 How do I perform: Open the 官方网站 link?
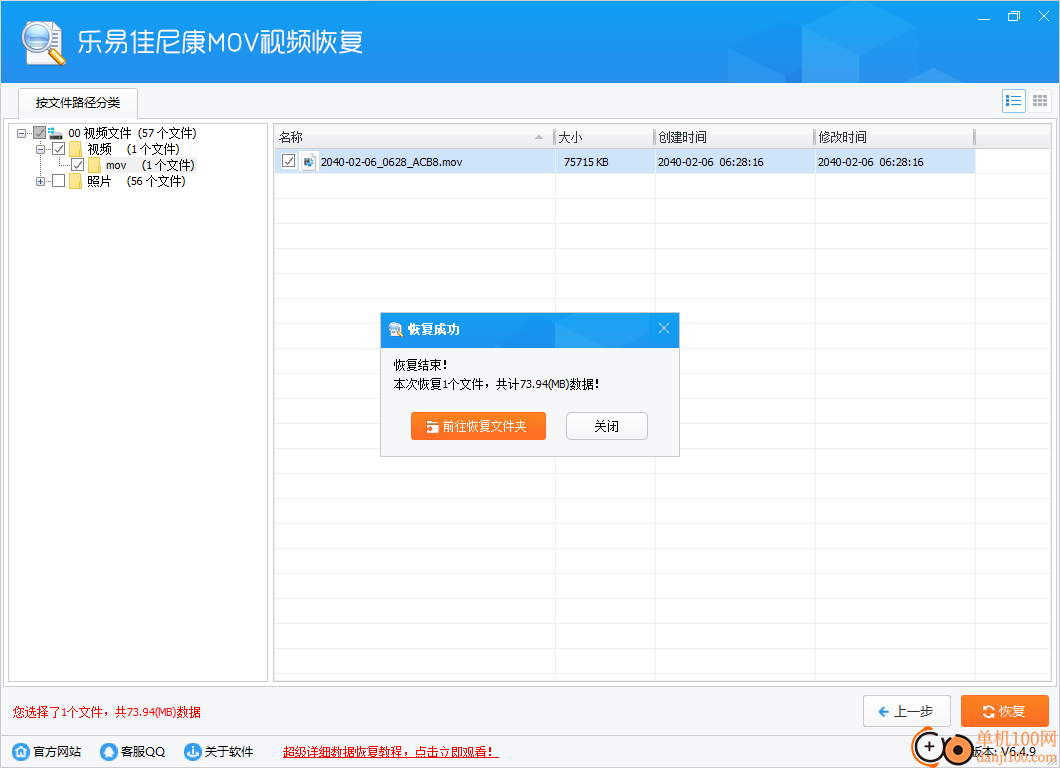[x=57, y=752]
